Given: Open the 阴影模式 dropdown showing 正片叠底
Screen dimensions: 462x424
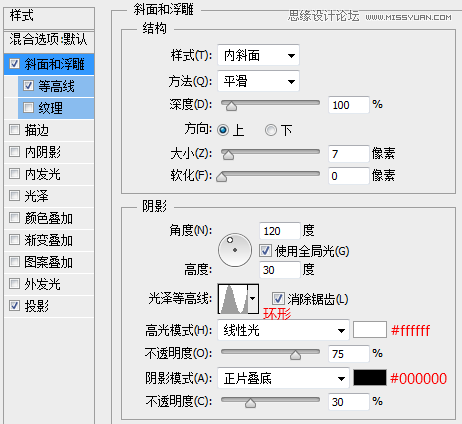Looking at the screenshot, I should click(x=283, y=378).
